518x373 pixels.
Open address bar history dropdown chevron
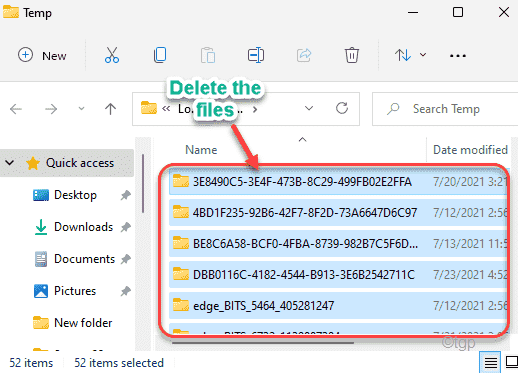(x=309, y=108)
